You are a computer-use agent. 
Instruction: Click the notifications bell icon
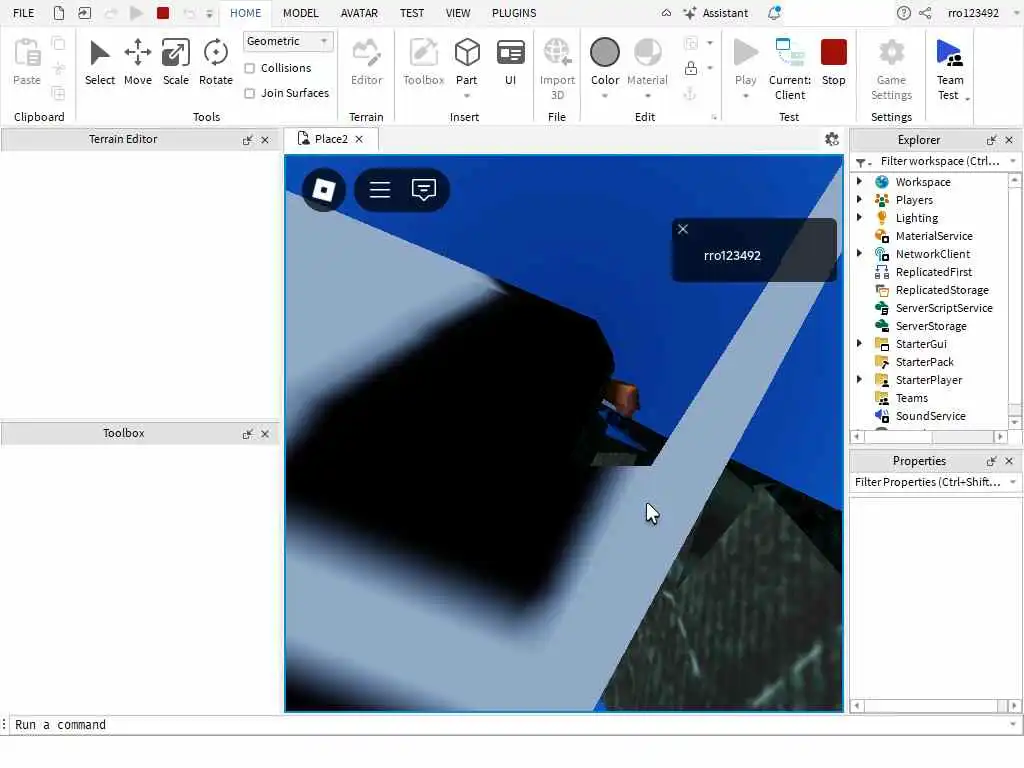click(774, 13)
